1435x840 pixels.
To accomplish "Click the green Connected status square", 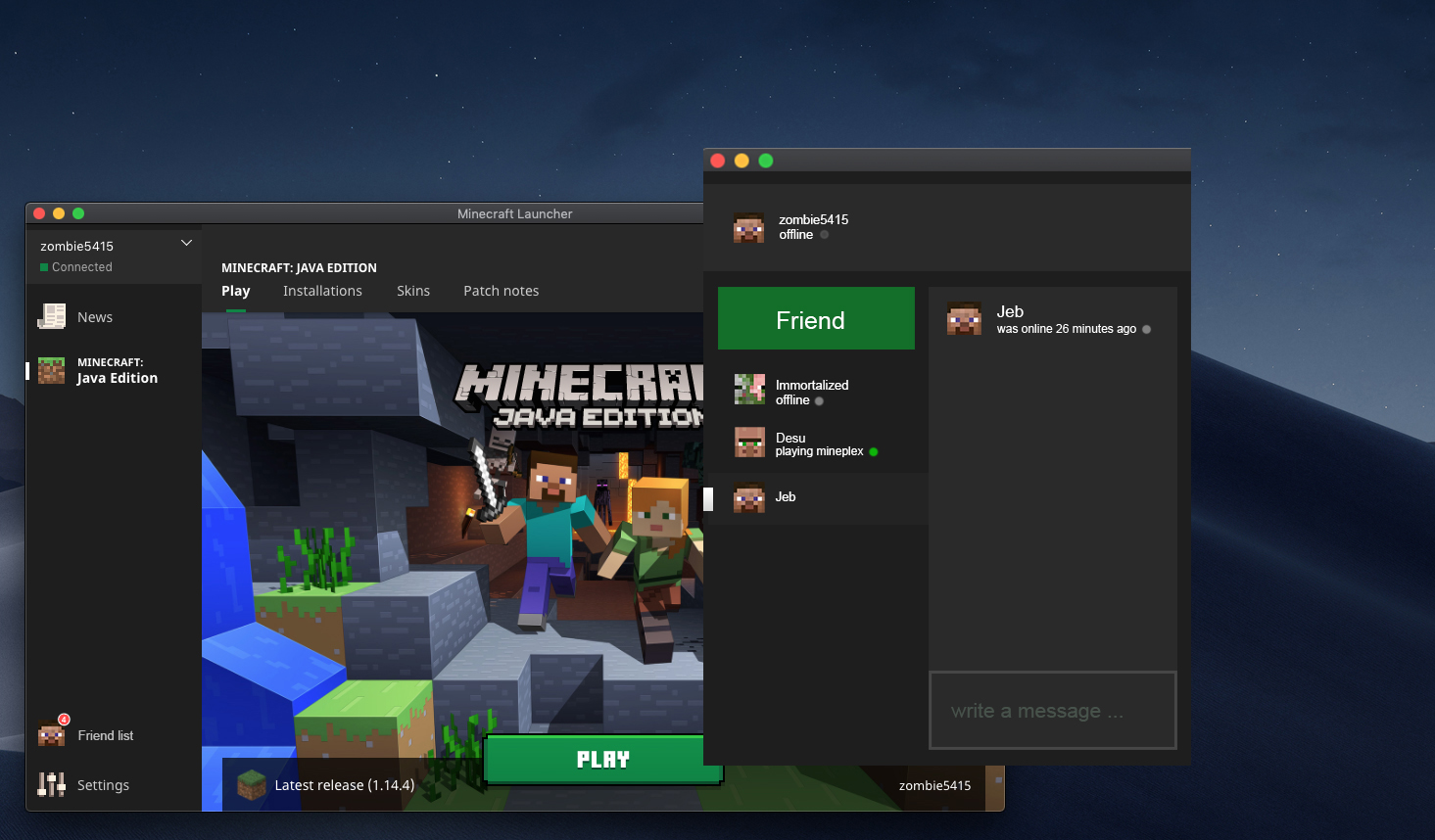I will tap(44, 267).
